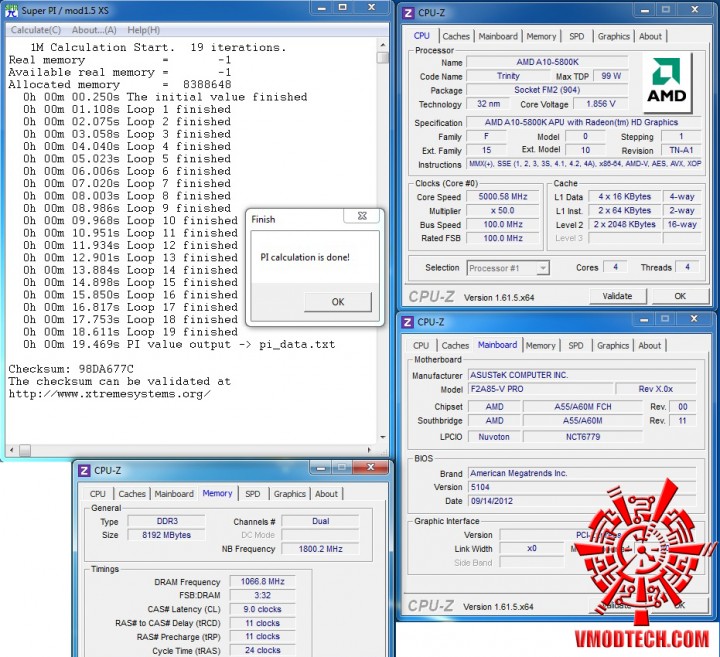Click the Core Voltage value 1.856 V

[x=601, y=104]
